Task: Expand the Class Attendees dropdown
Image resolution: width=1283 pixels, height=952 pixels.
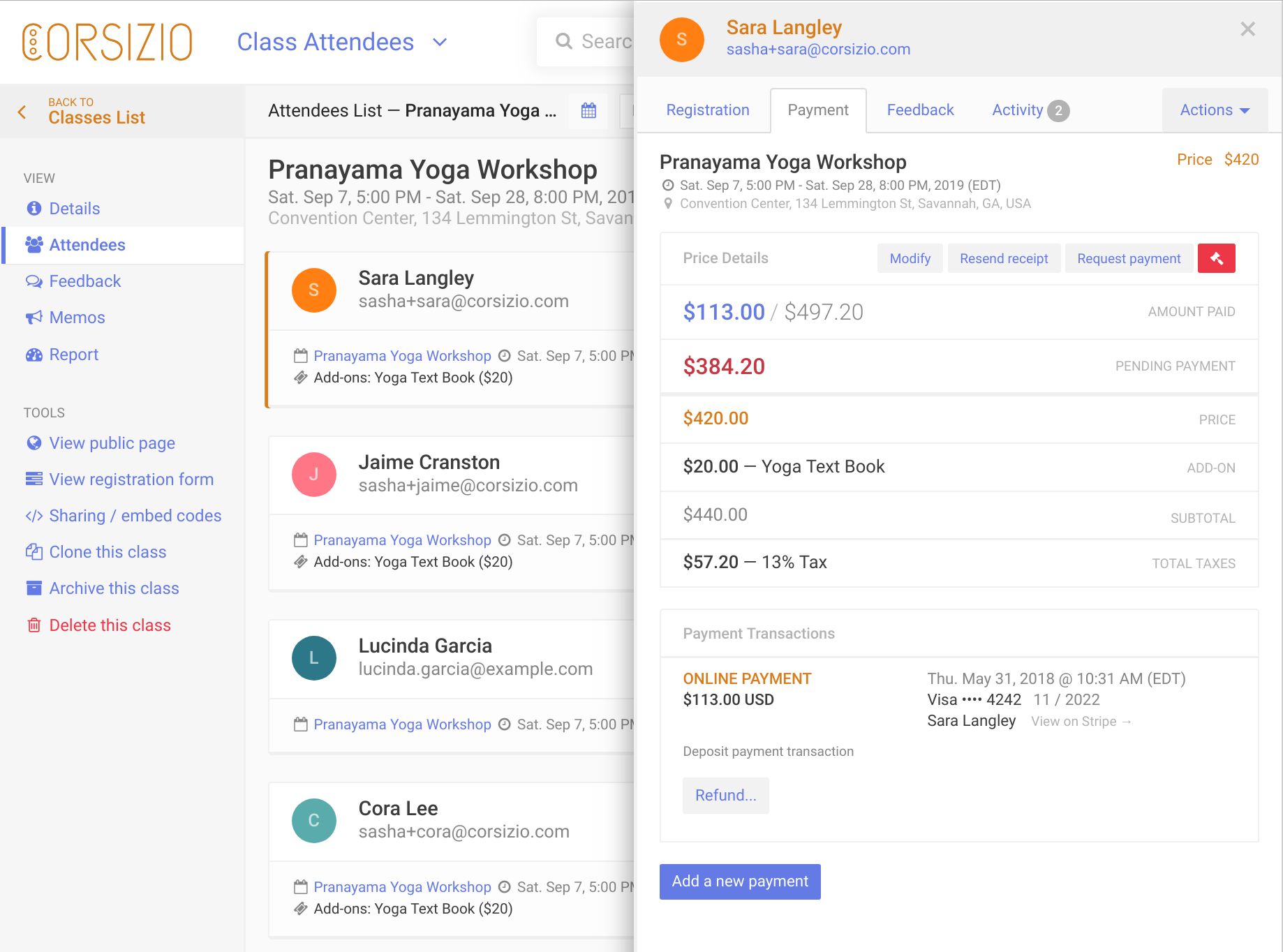Action: point(440,42)
